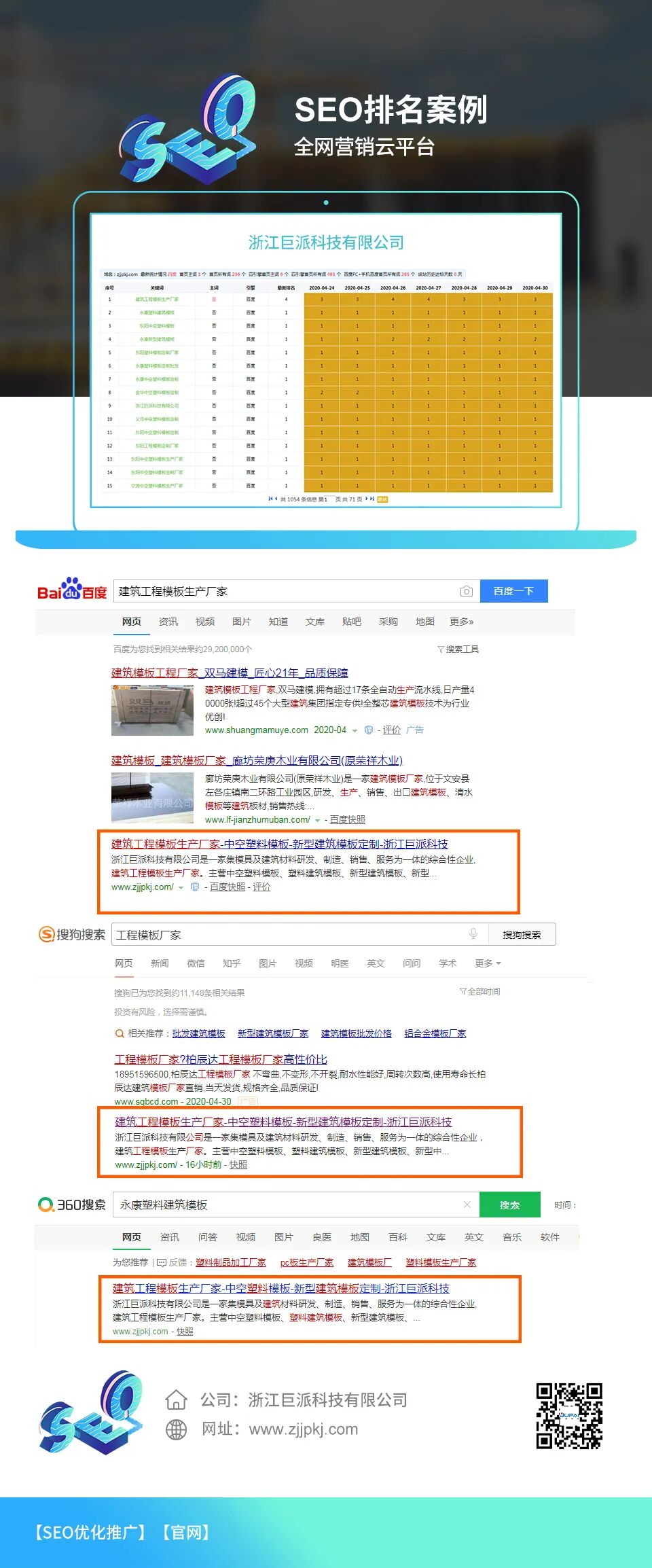This screenshot has height=1568, width=652.
Task: Click the microphone icon in Sogou search box
Action: coord(473,934)
